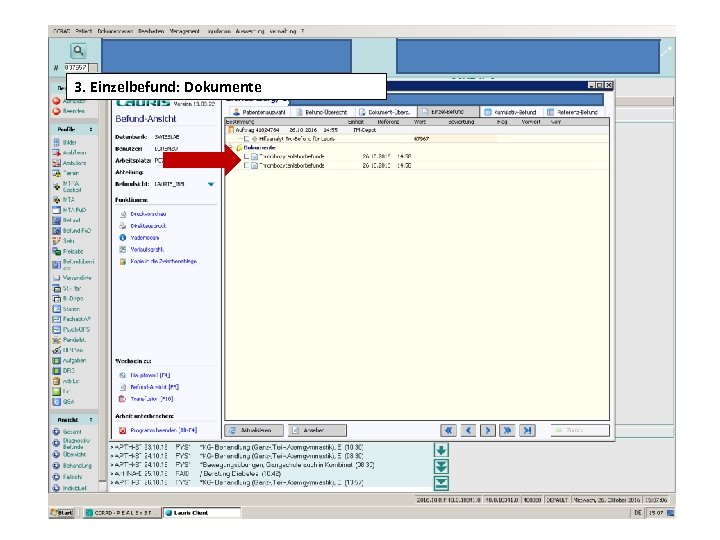The image size is (720, 540).
Task: Open the AmbTerm profile icon
Action: tap(56, 152)
